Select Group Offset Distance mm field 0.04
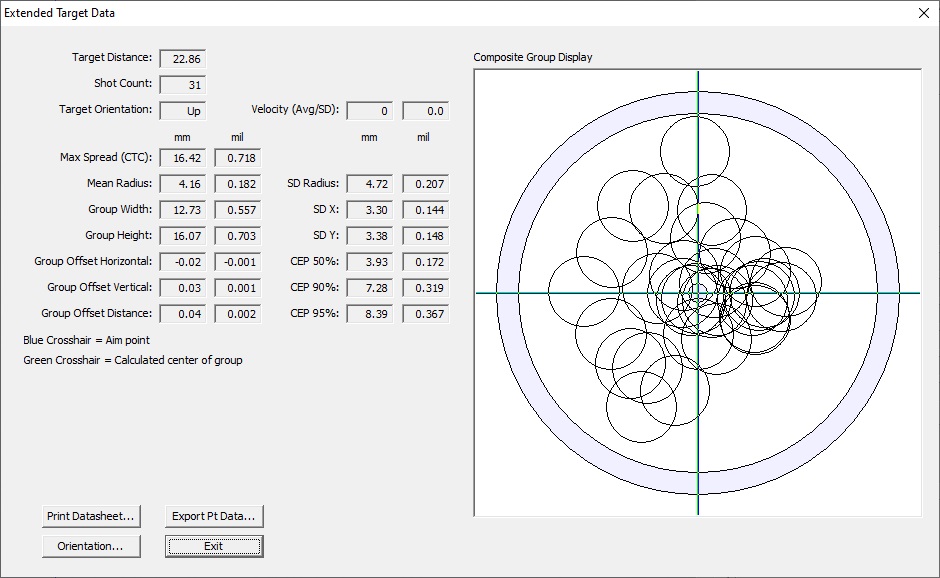This screenshot has height=578, width=940. [x=183, y=314]
